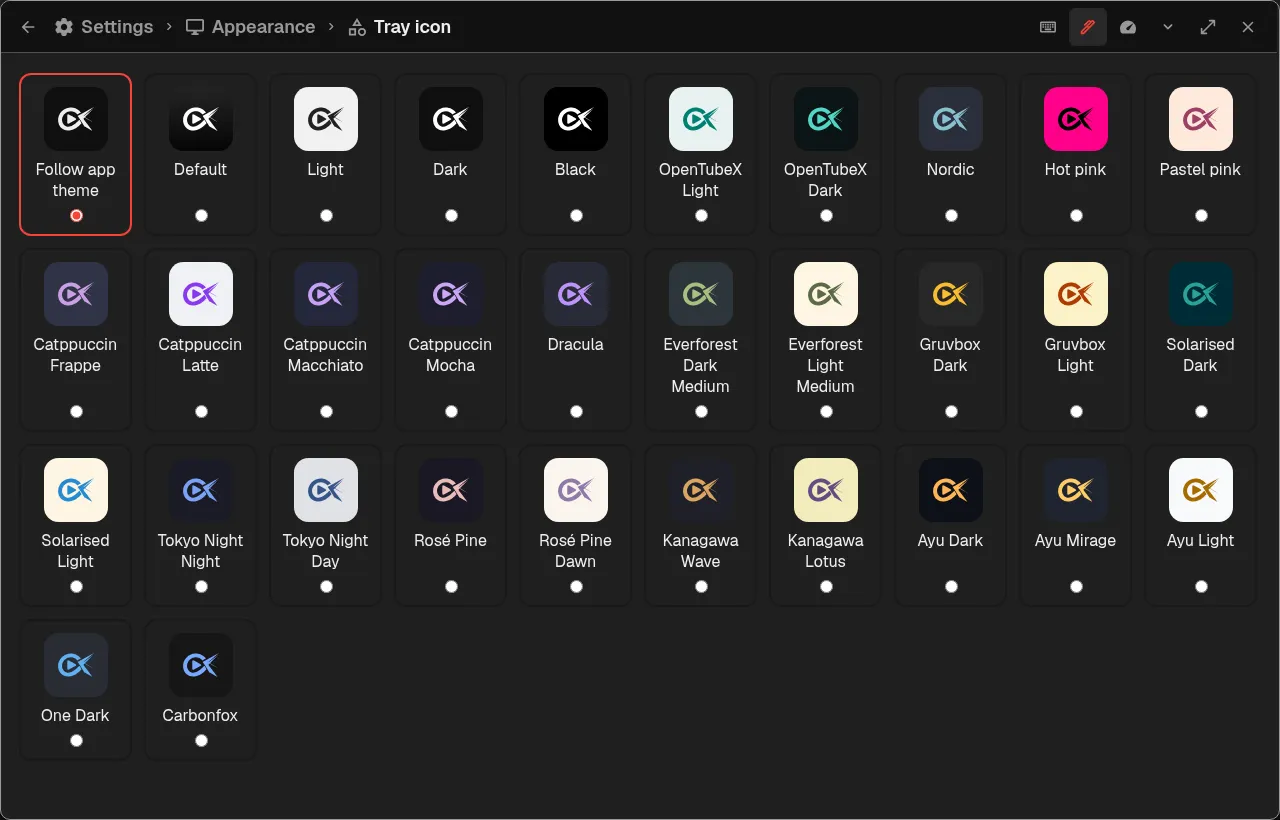1280x820 pixels.
Task: Click the Kanagawa Wave label
Action: (701, 551)
